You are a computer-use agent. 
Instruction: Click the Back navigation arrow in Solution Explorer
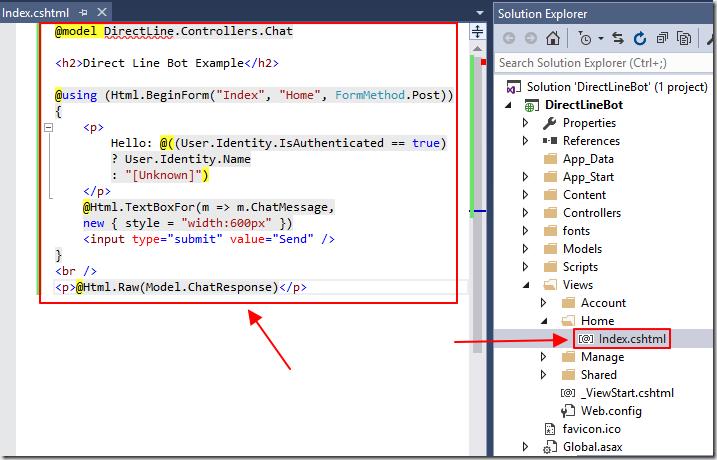[x=509, y=38]
